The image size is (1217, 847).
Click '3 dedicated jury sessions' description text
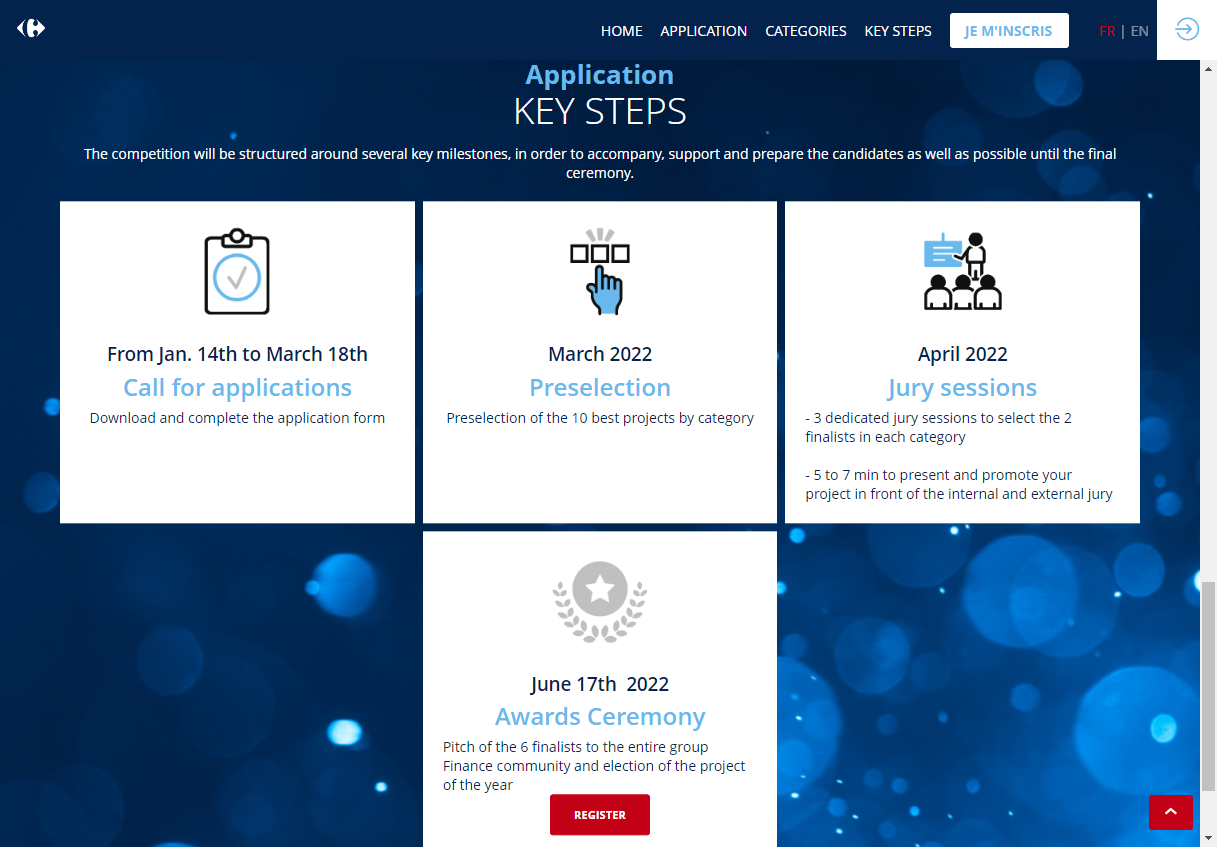[939, 427]
